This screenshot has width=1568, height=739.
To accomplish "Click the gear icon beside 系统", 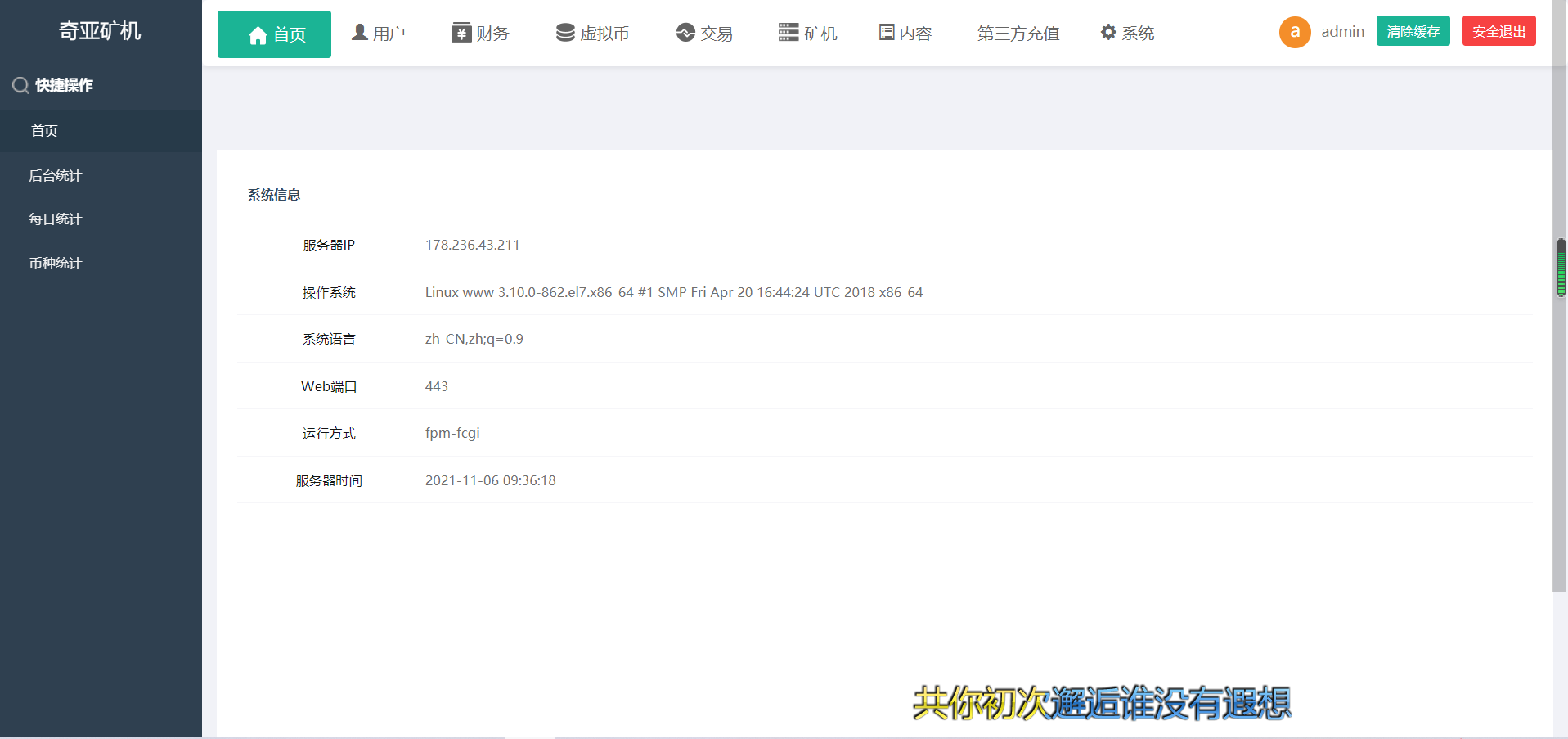I will coord(1108,33).
